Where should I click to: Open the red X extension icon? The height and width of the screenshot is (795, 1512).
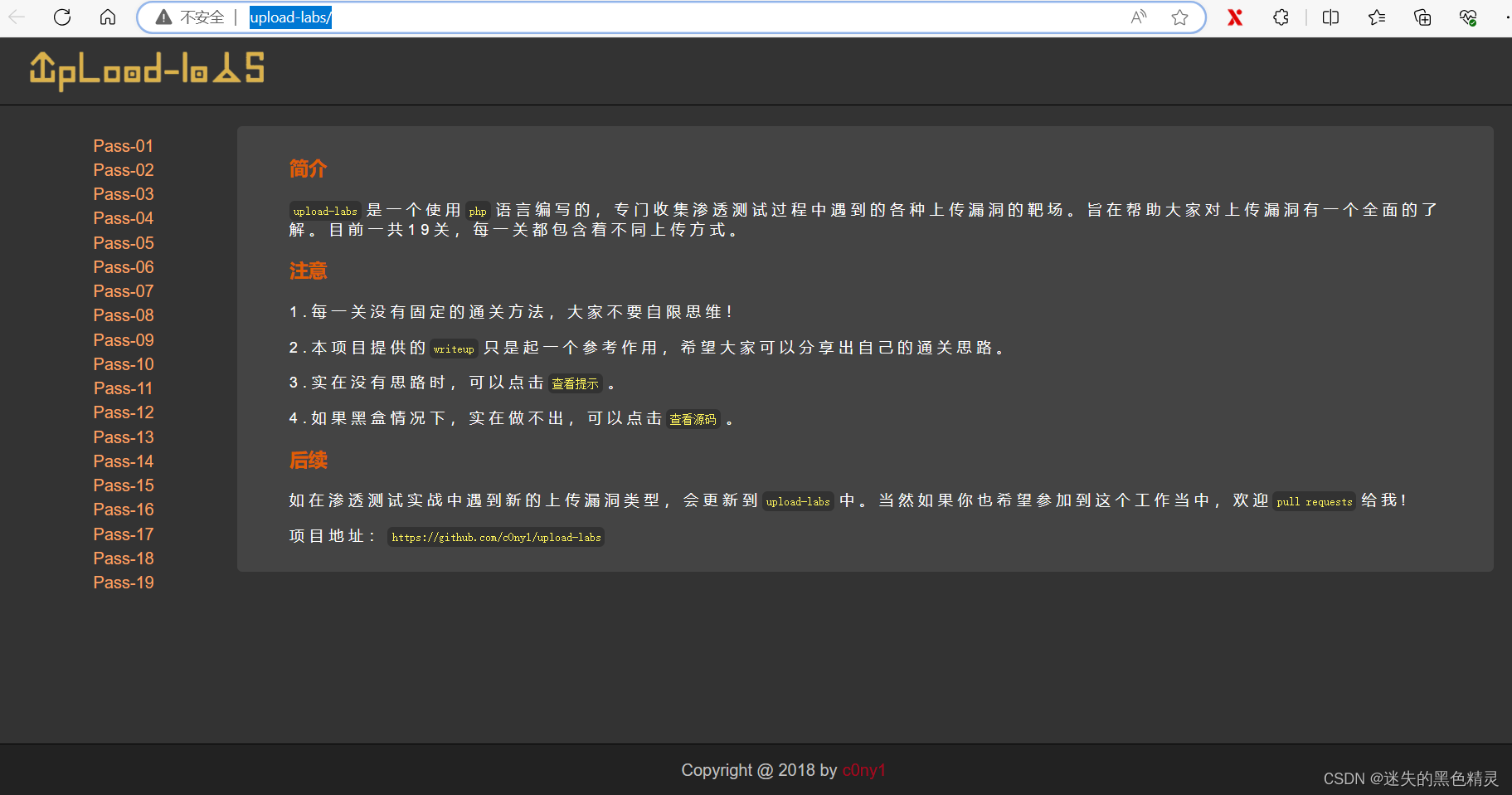[1235, 17]
